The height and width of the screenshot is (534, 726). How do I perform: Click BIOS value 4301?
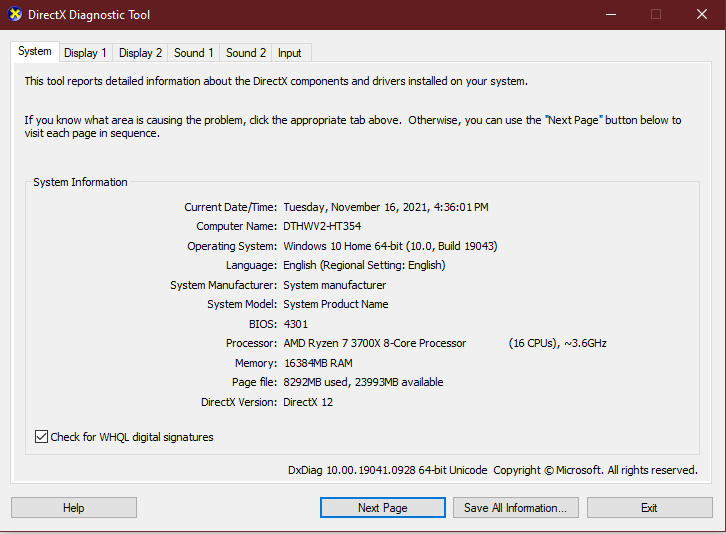(295, 324)
